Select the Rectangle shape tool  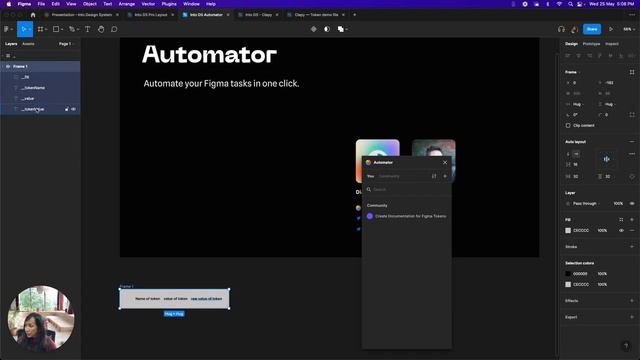[x=56, y=29]
